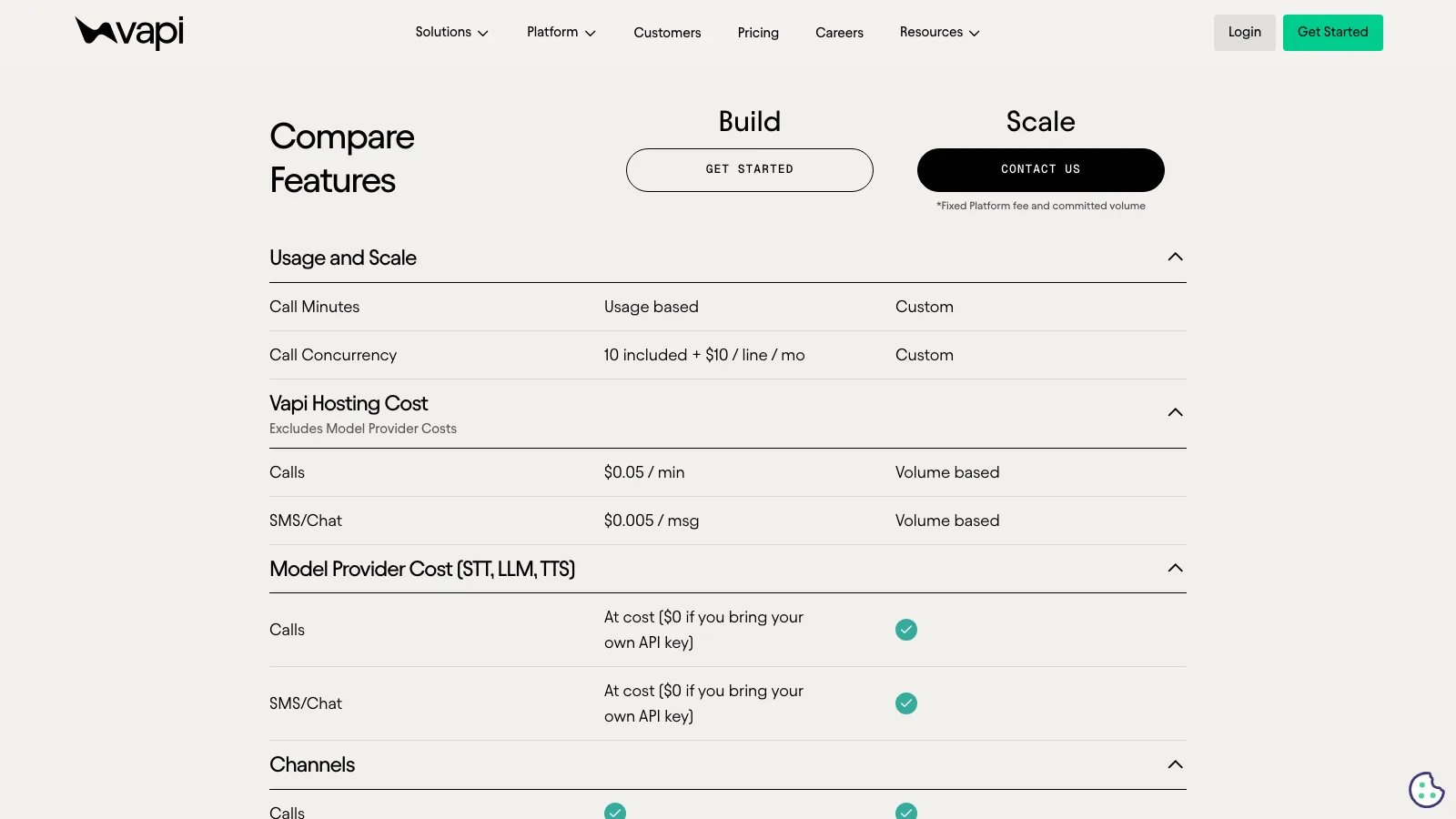Go to the Customers page
The height and width of the screenshot is (819, 1456).
pos(667,33)
